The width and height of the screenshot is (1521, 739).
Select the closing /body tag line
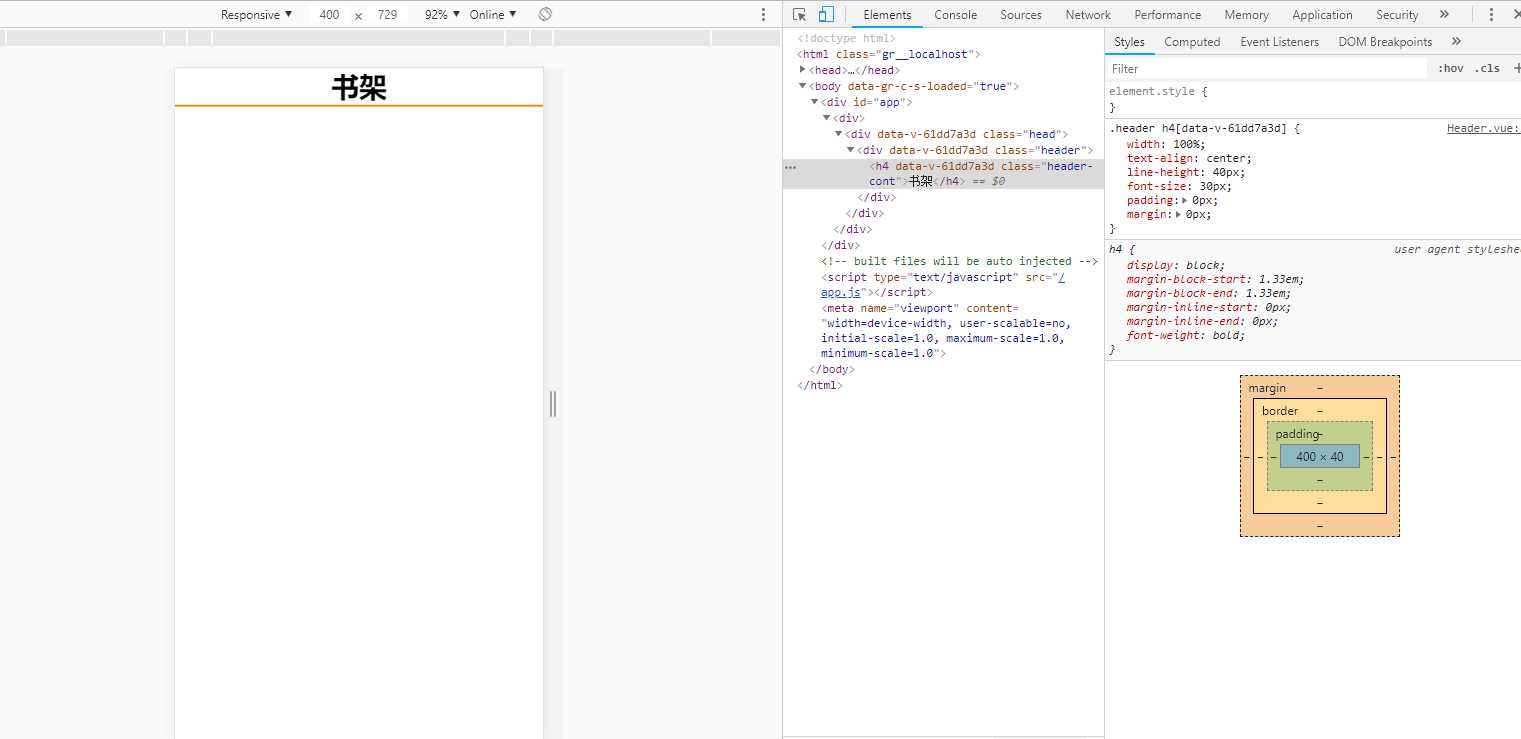point(831,369)
